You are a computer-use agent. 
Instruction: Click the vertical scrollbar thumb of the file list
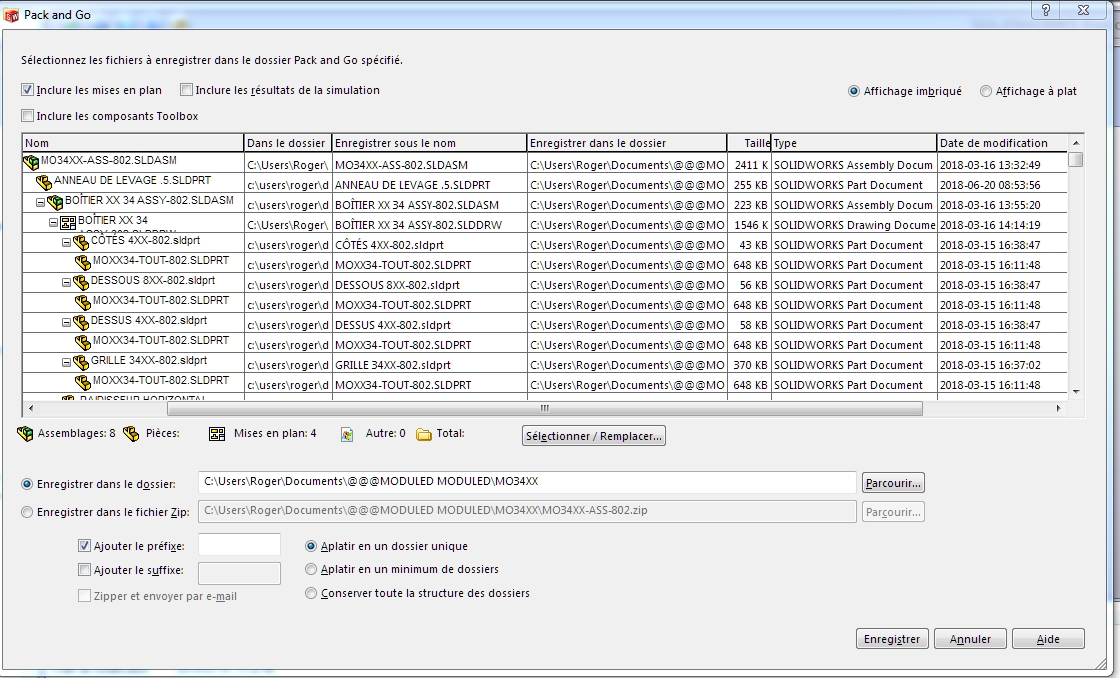1076,159
